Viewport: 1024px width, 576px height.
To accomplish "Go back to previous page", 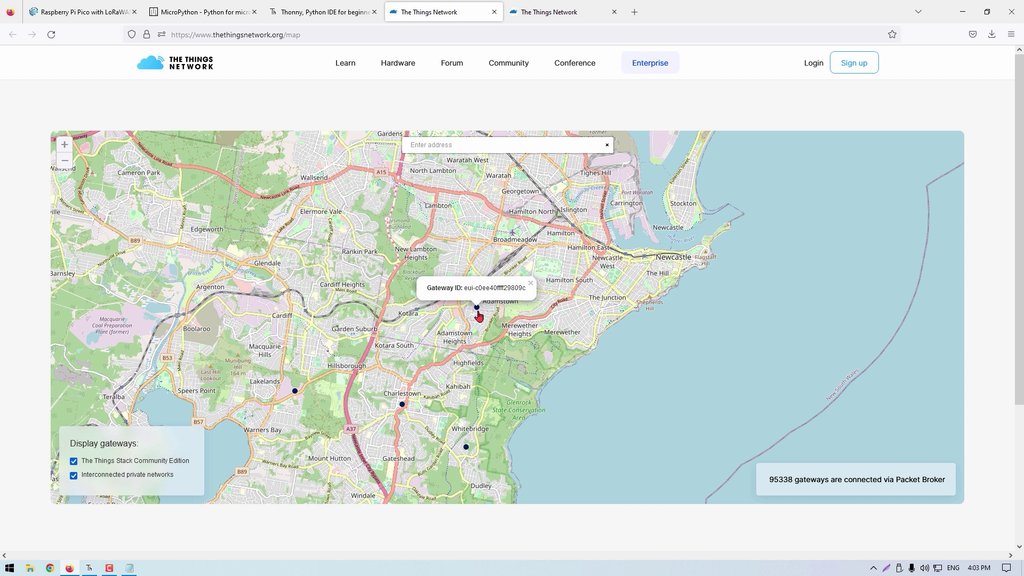I will point(12,35).
